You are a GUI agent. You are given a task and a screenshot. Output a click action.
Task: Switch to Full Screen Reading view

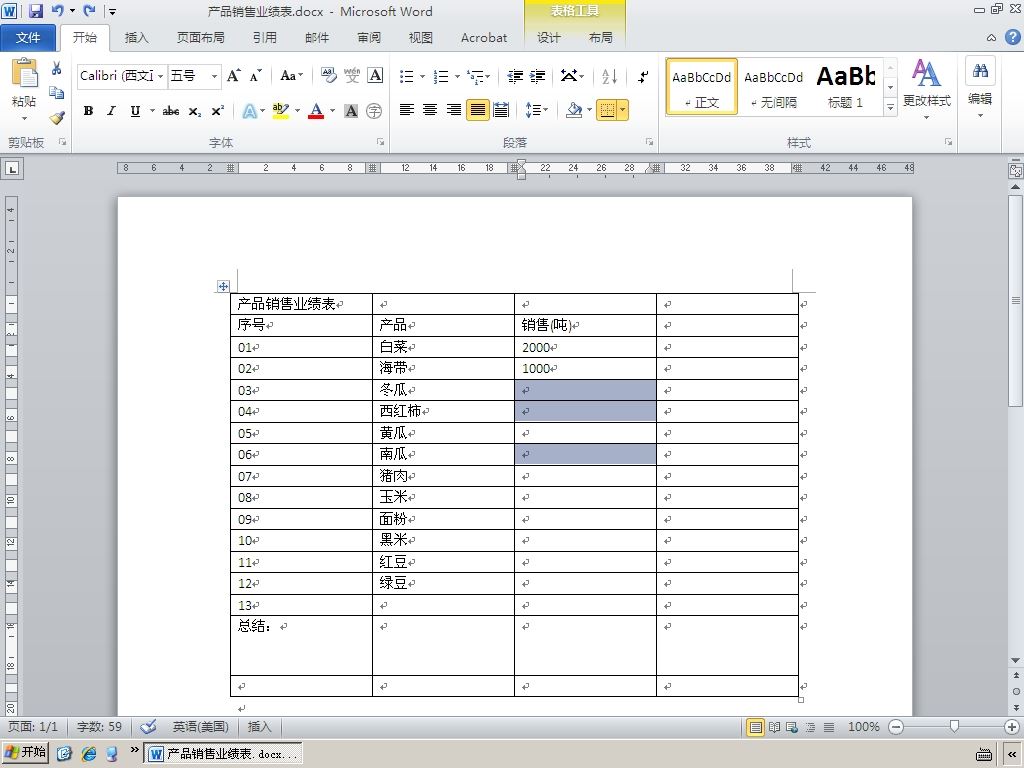click(775, 727)
